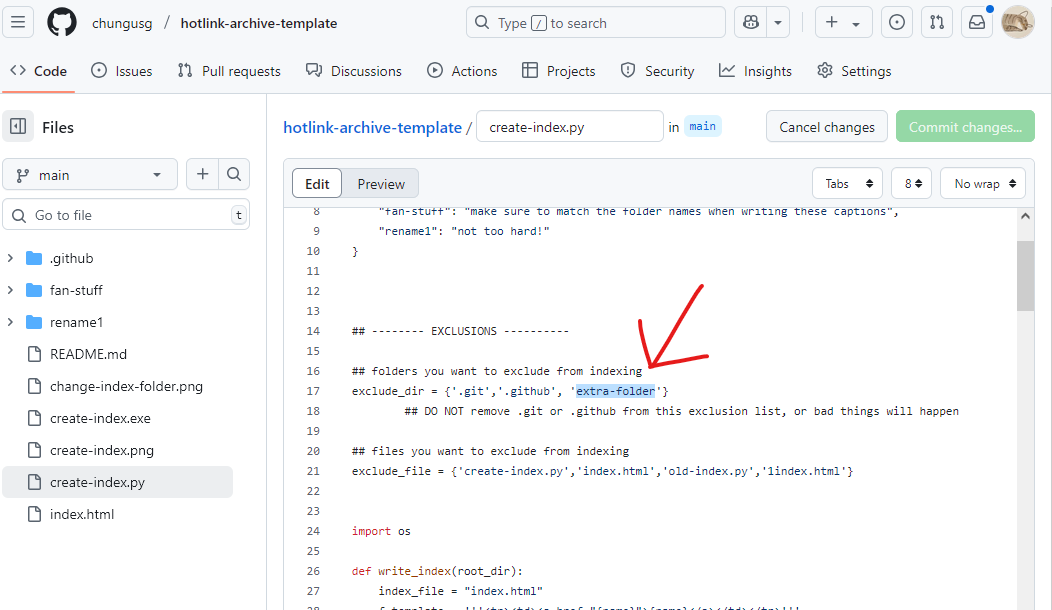Open pull requests icon in header

point(936,22)
